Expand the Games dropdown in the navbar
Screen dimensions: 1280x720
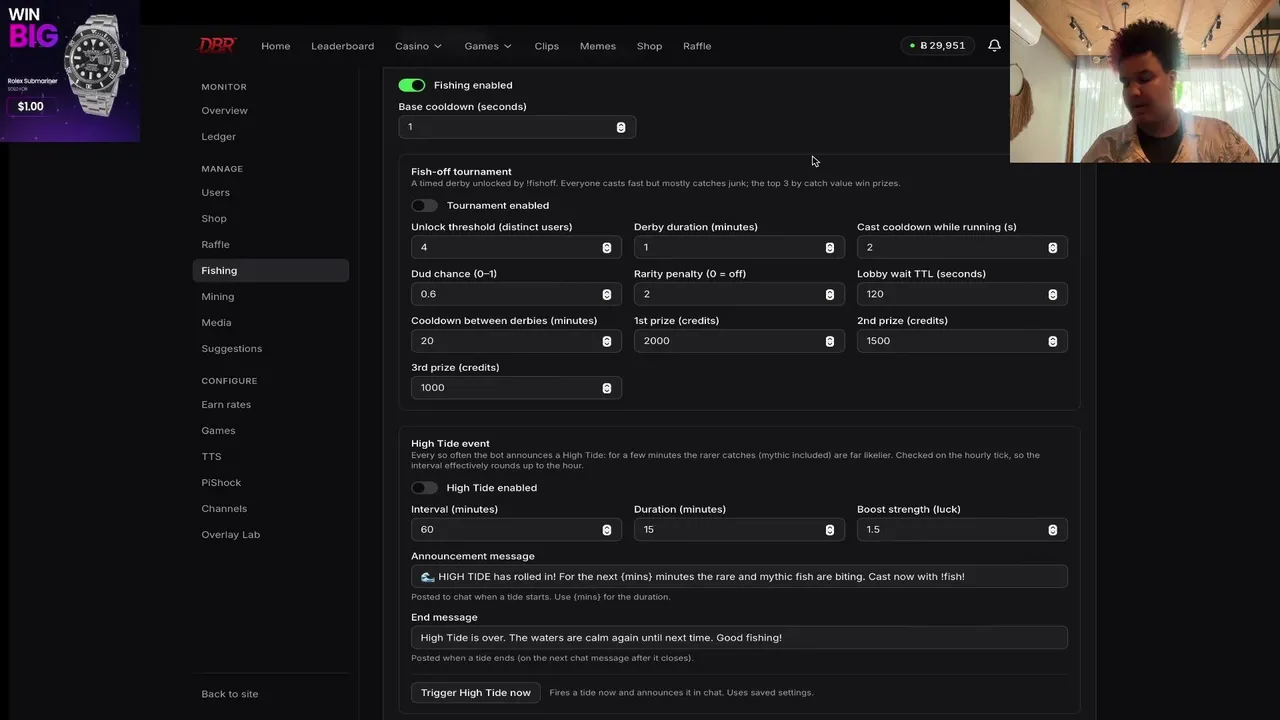click(488, 46)
